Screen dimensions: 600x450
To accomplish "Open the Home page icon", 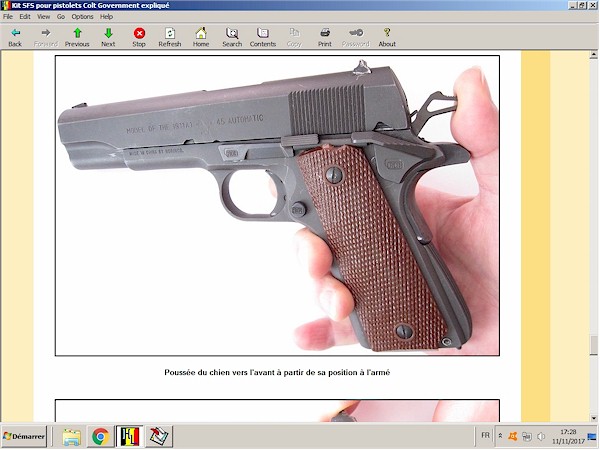I will (201, 33).
